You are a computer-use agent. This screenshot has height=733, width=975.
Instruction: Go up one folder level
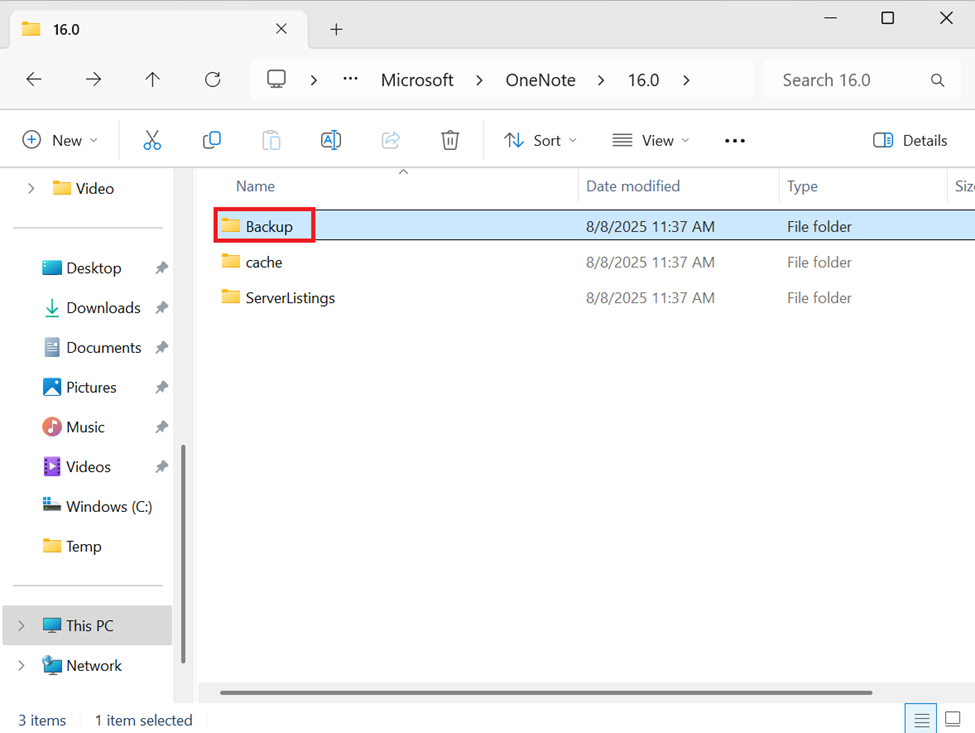pyautogui.click(x=152, y=80)
